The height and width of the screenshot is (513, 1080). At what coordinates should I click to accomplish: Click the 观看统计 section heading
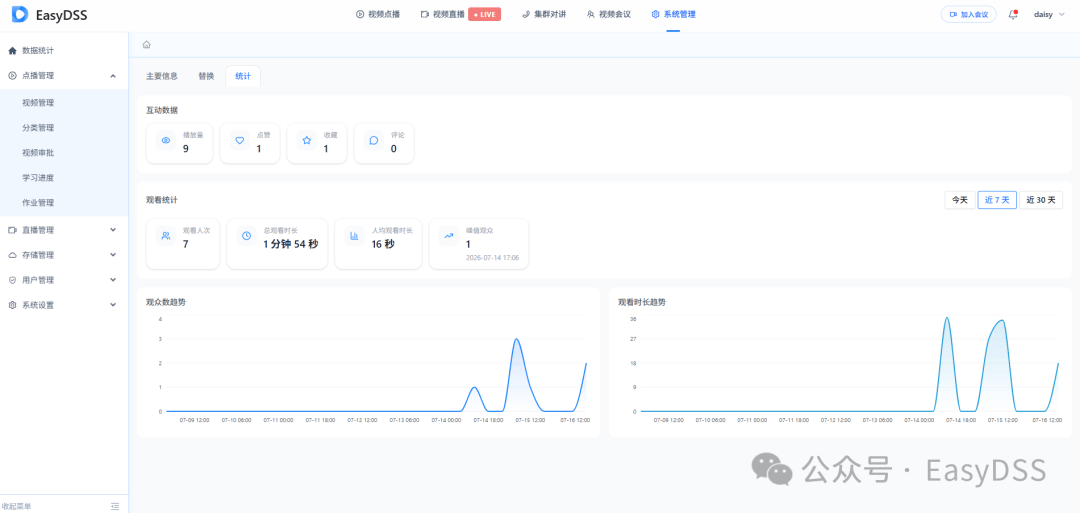pos(162,200)
